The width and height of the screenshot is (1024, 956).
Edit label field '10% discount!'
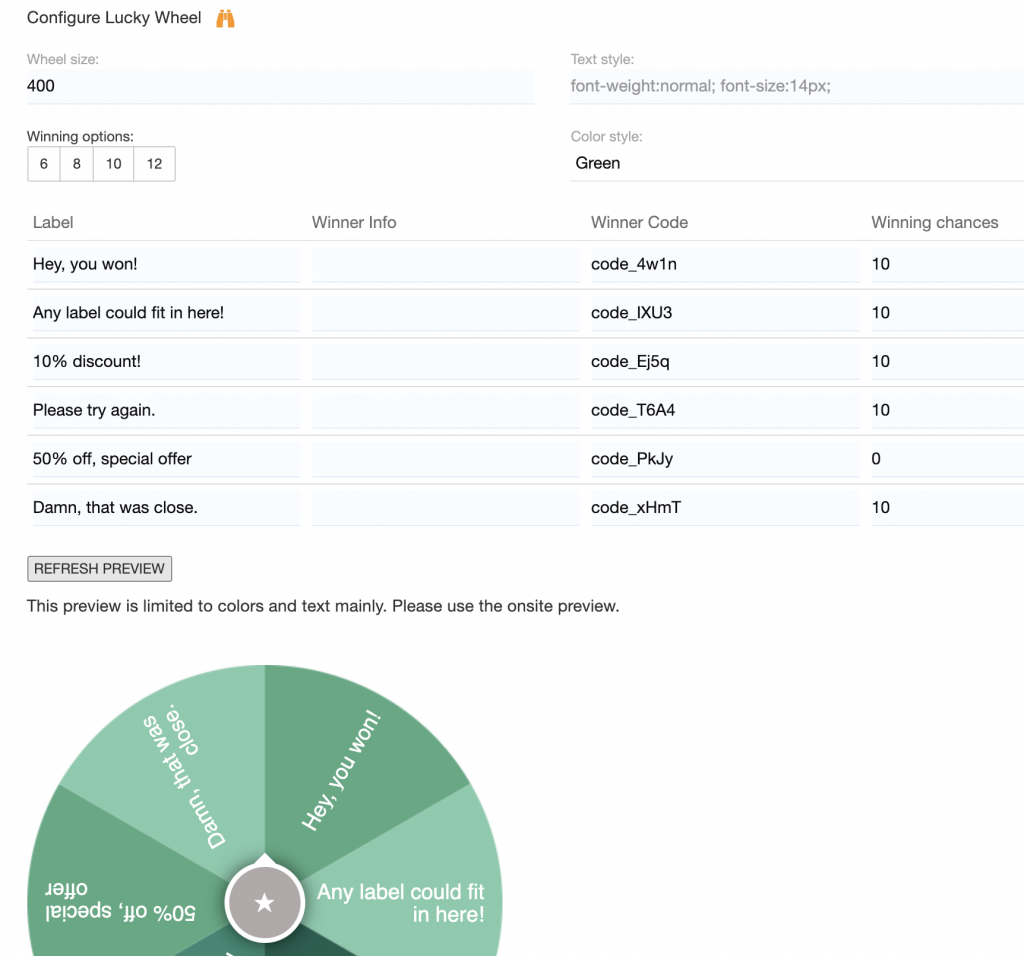166,362
